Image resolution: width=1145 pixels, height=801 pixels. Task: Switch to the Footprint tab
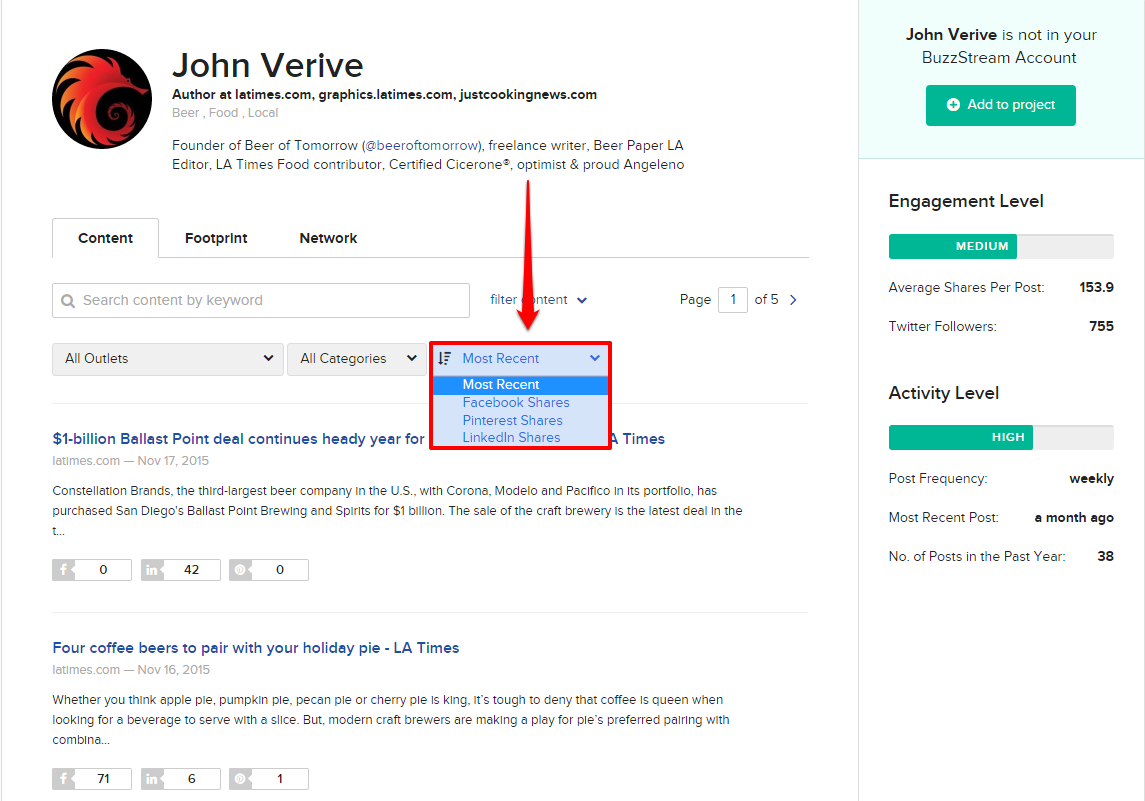216,238
